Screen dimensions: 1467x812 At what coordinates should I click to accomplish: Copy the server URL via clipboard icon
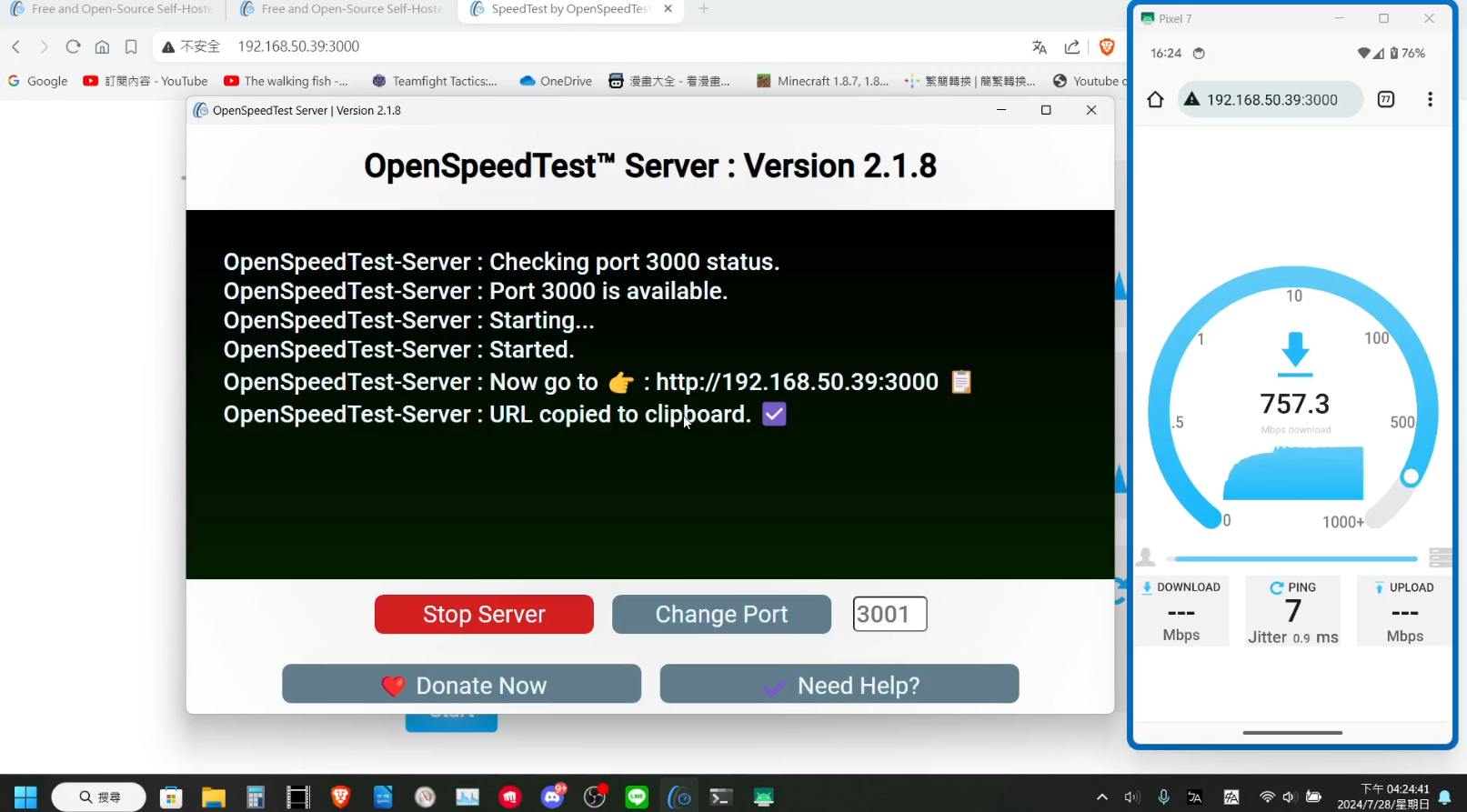click(x=961, y=382)
